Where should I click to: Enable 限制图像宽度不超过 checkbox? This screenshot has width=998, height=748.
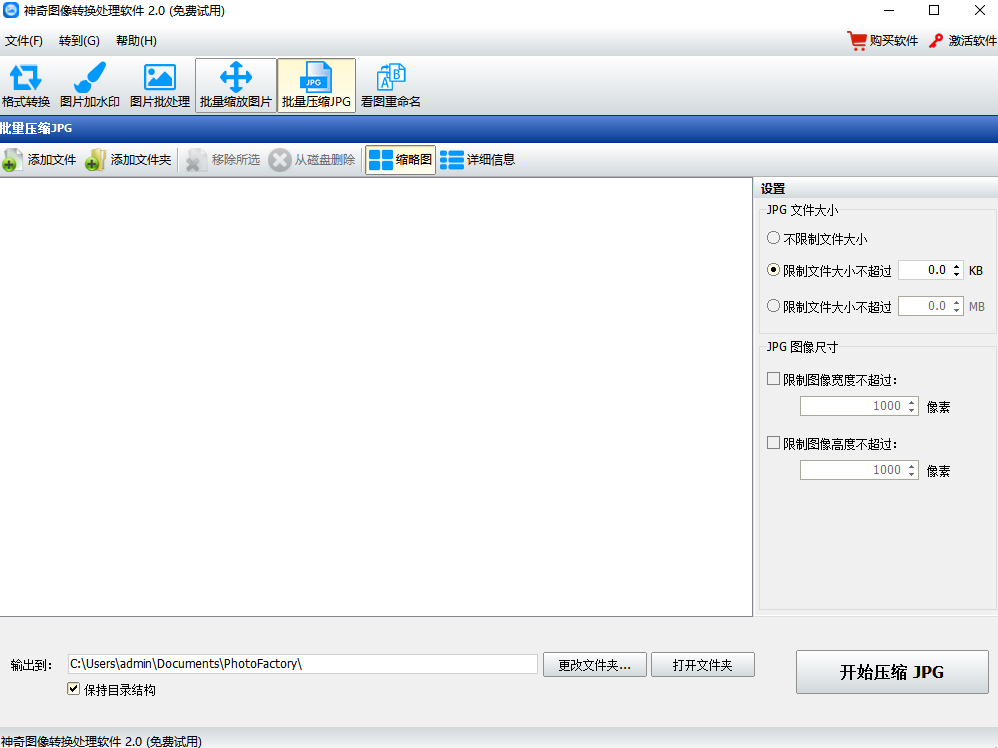pyautogui.click(x=773, y=379)
